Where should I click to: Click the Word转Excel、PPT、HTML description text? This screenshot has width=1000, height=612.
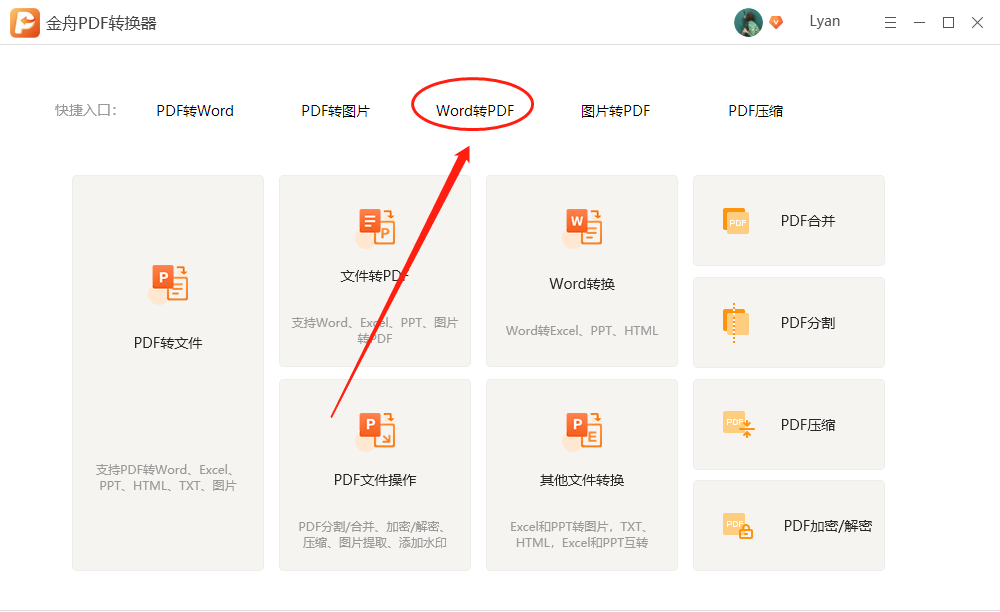(582, 331)
